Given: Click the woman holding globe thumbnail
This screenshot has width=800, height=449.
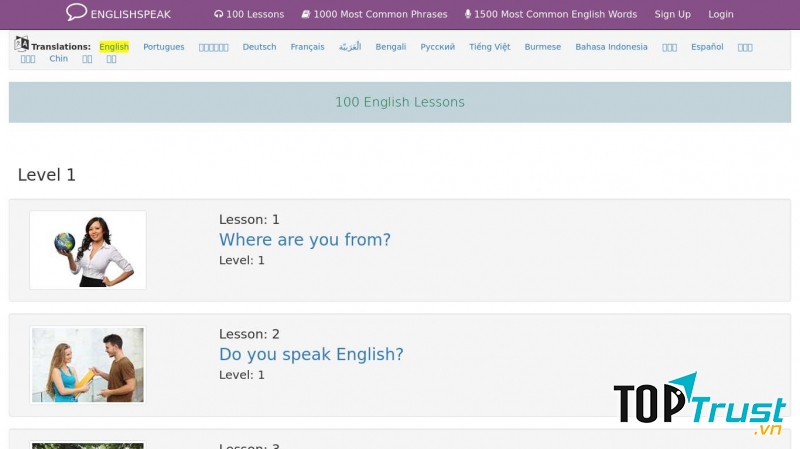Looking at the screenshot, I should pos(88,250).
